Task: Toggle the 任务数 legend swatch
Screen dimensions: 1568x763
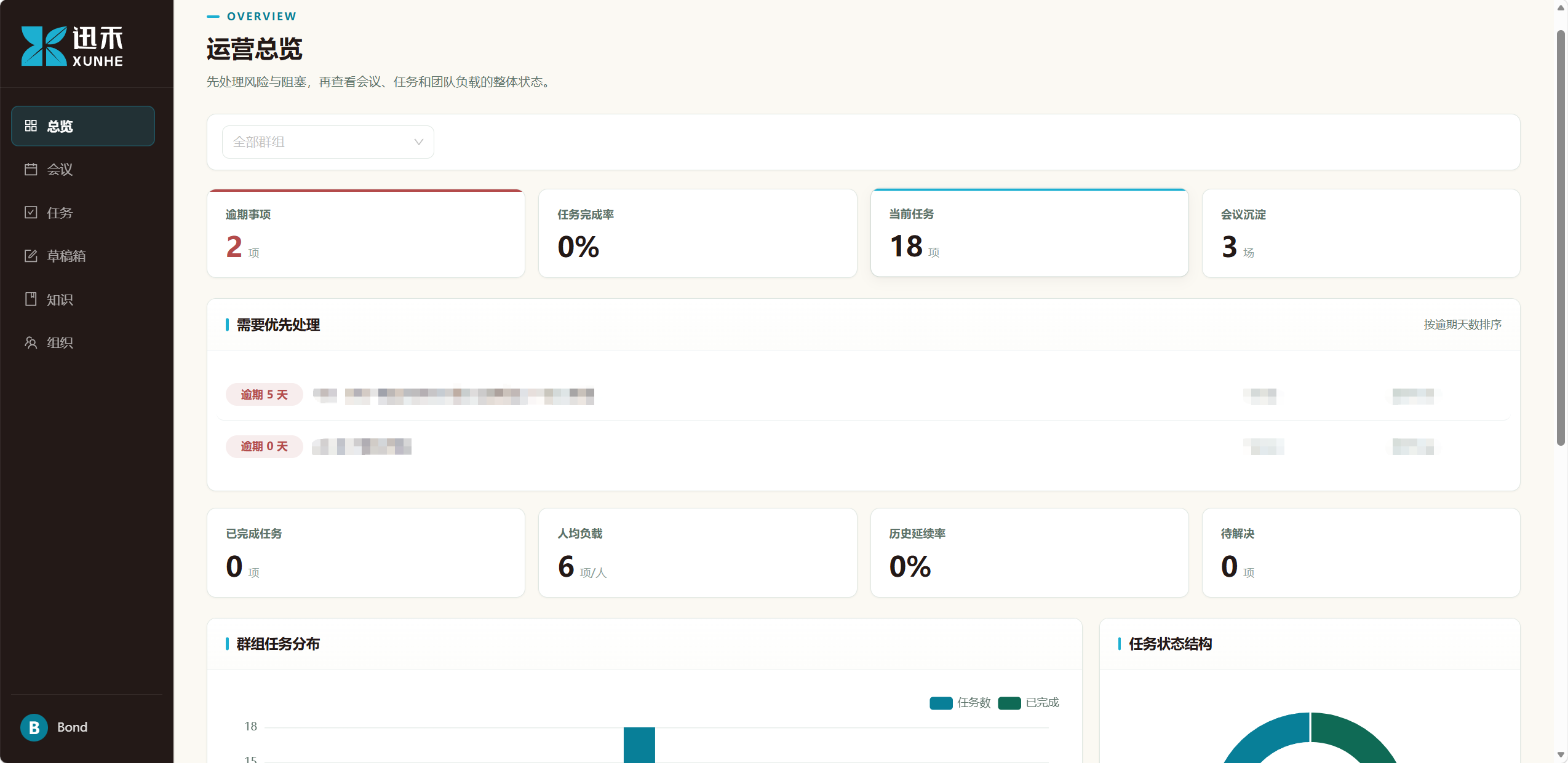Action: (941, 703)
